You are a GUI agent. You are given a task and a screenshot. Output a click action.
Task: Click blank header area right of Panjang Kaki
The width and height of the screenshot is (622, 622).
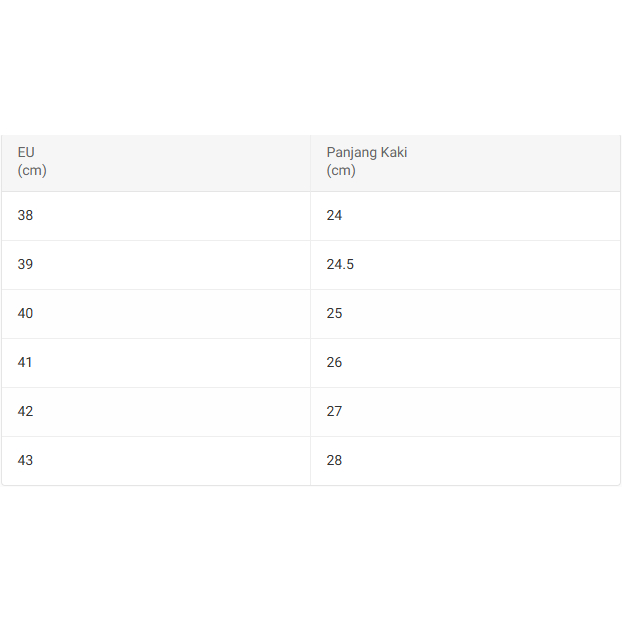pyautogui.click(x=510, y=162)
